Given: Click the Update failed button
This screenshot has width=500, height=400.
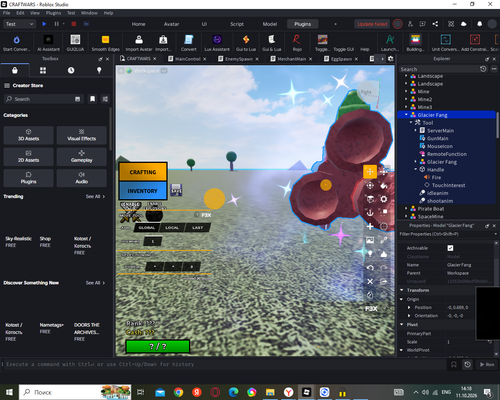Looking at the screenshot, I should pyautogui.click(x=372, y=24).
